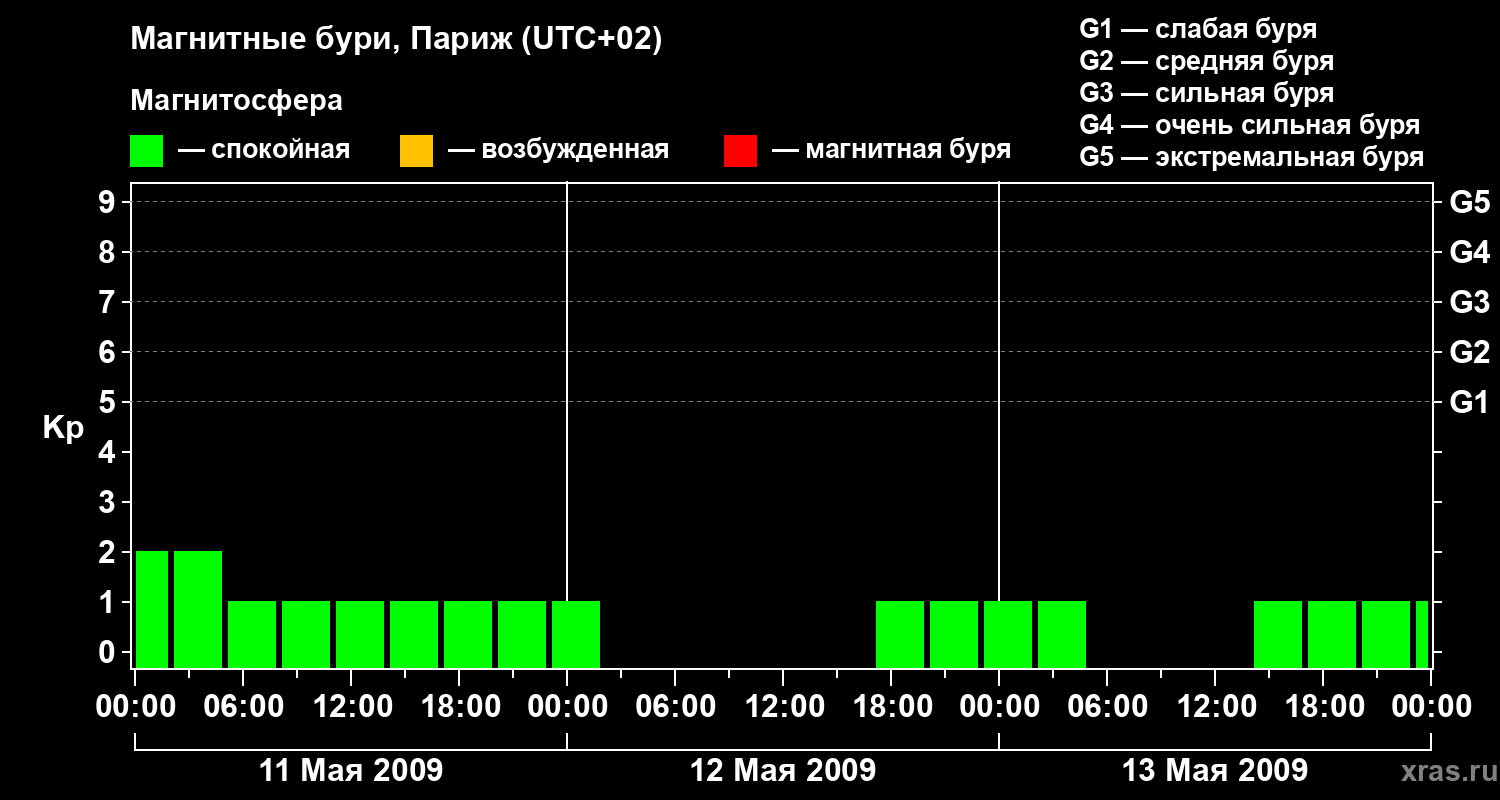
Task: Click the 'Kp' axis title
Action: (x=63, y=429)
